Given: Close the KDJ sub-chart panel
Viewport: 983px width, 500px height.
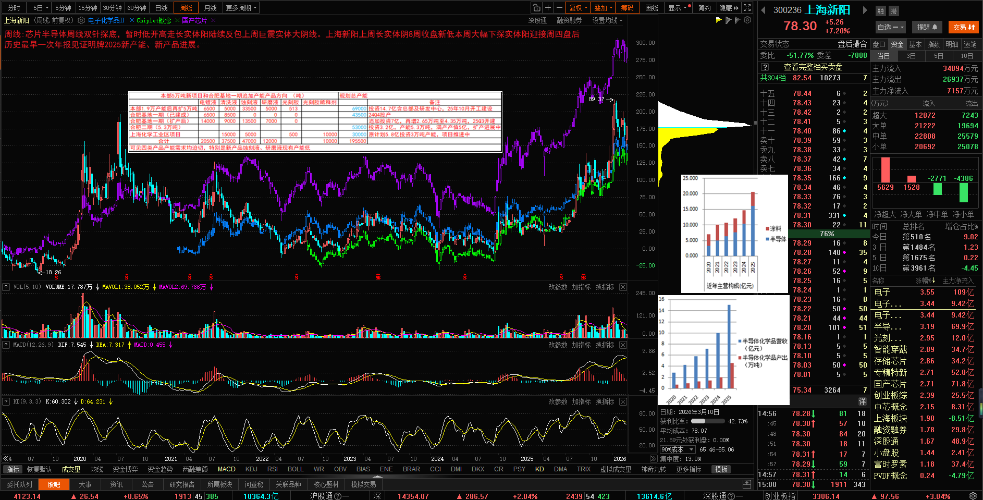Looking at the screenshot, I should (x=623, y=401).
